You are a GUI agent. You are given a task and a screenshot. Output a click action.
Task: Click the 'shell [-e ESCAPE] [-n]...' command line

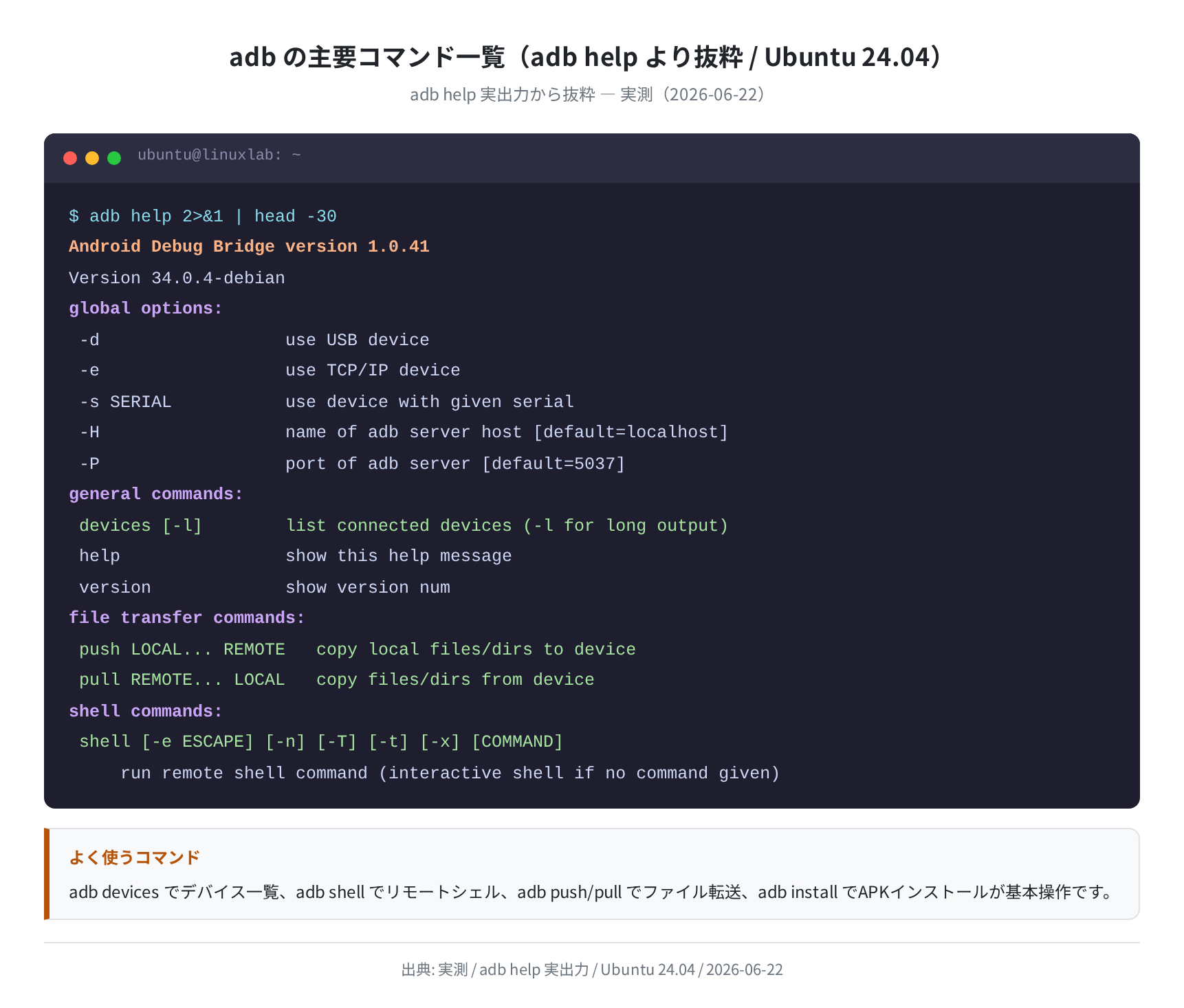(x=321, y=742)
